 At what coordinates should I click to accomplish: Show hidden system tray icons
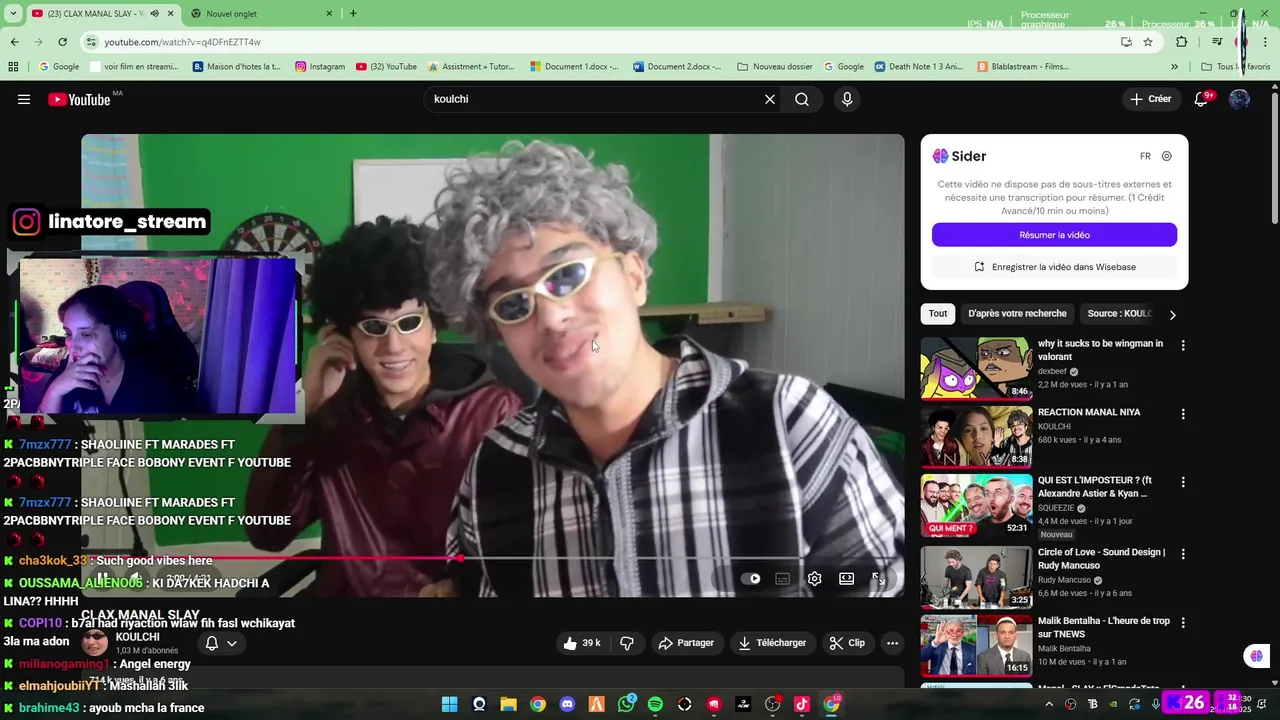[1049, 704]
